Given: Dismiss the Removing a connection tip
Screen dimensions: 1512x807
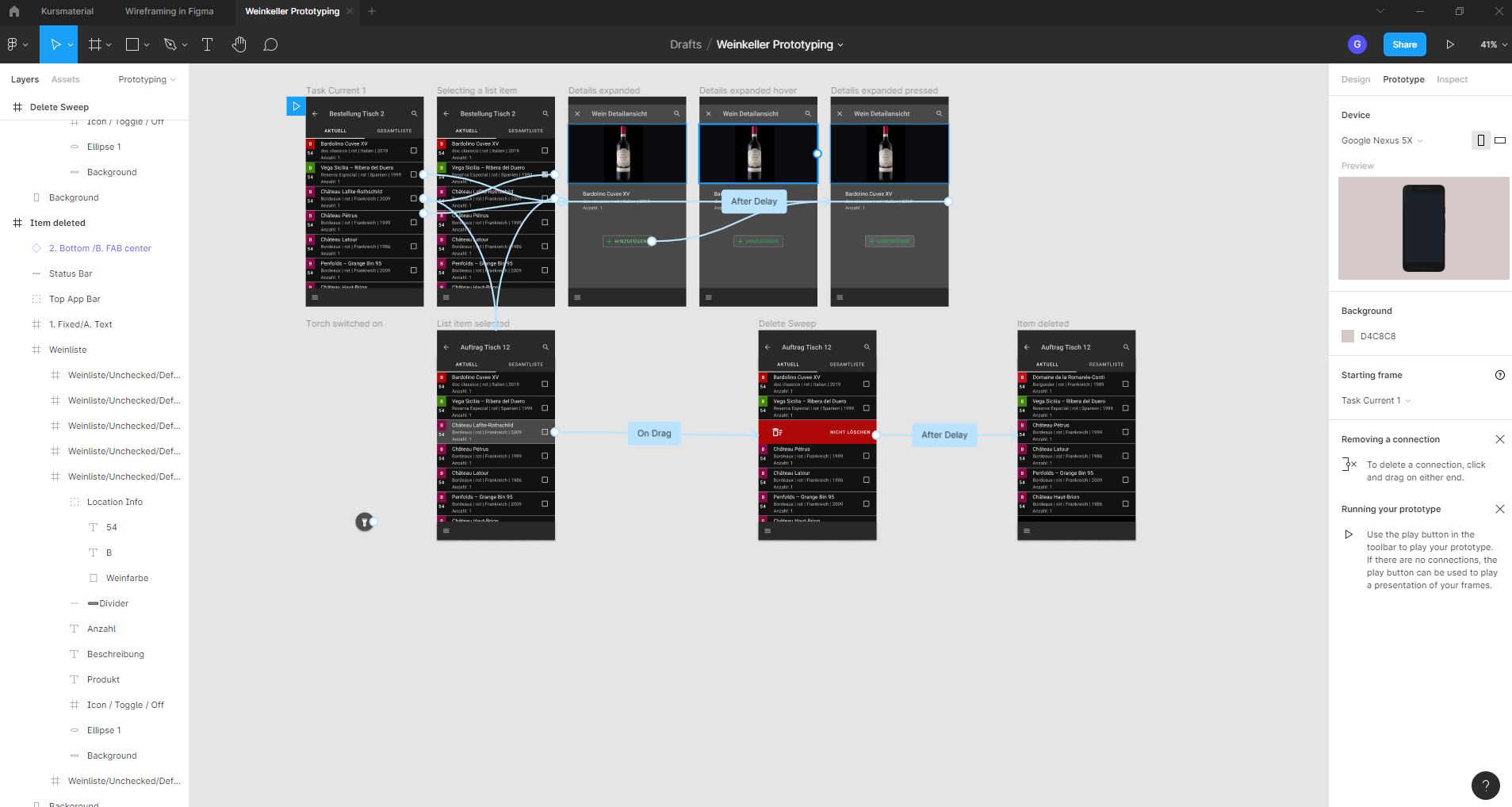Looking at the screenshot, I should [x=1499, y=439].
